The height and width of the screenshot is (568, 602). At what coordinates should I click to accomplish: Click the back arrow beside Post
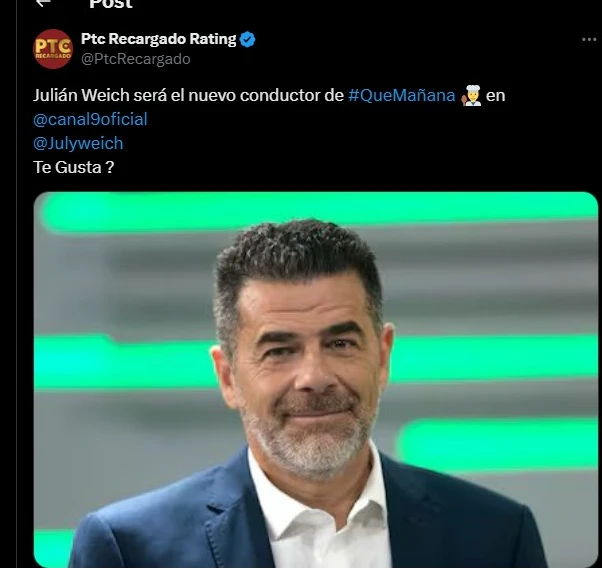[42, 4]
